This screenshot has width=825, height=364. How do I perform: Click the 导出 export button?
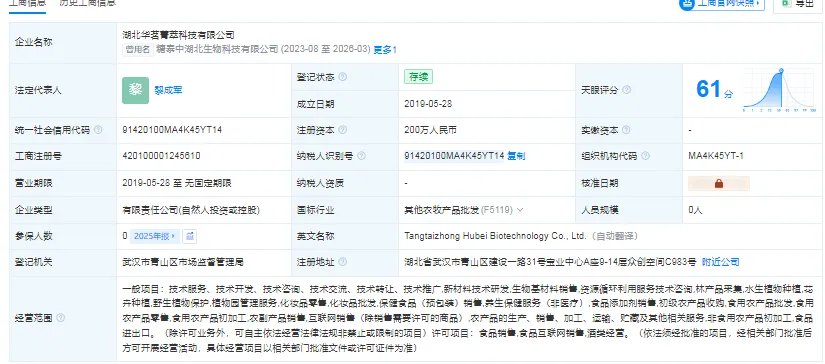tap(798, 4)
